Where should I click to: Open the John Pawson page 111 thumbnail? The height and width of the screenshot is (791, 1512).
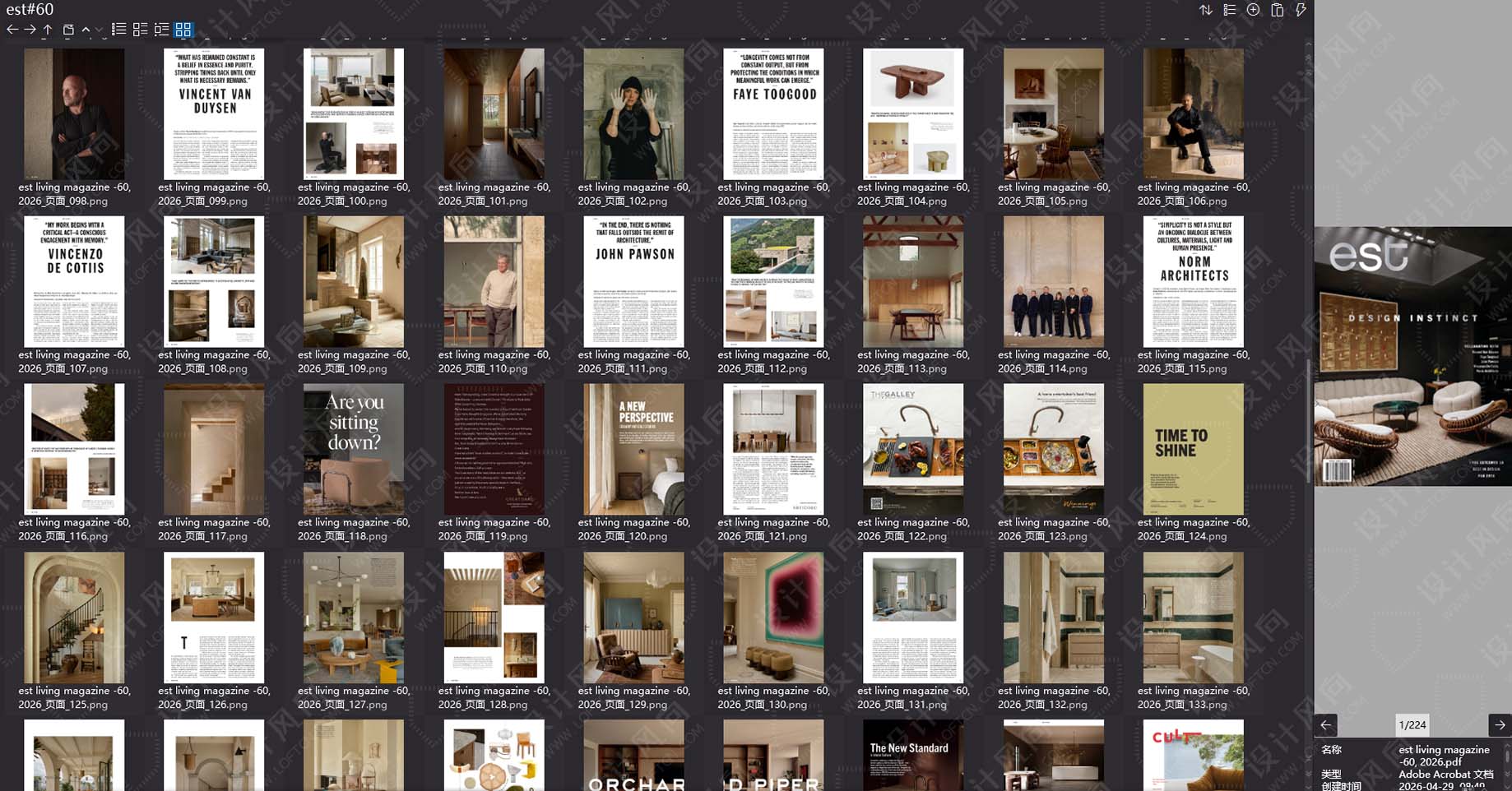click(633, 281)
